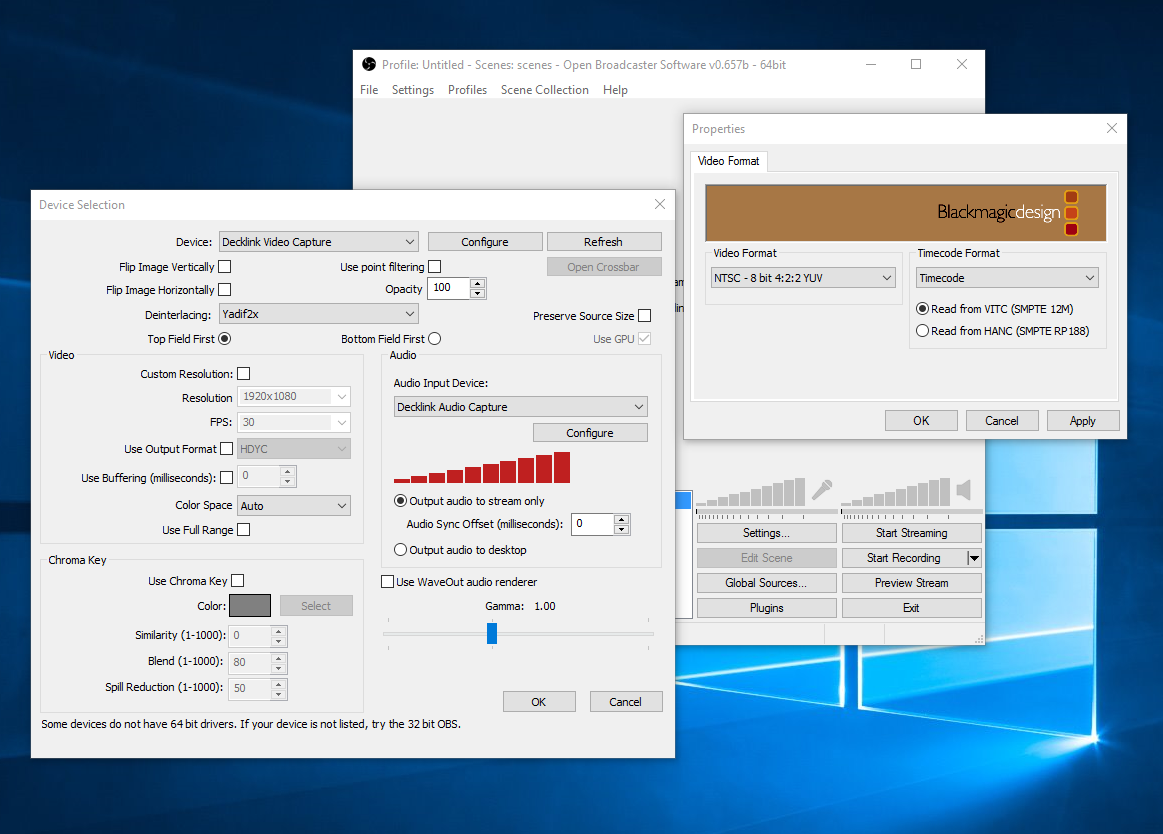Close the Device Selection dialog

(659, 204)
